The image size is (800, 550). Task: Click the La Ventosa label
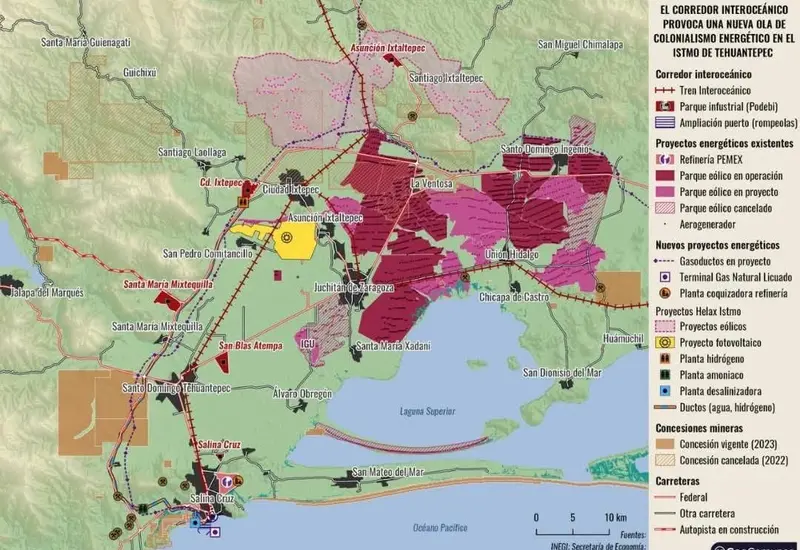432,183
